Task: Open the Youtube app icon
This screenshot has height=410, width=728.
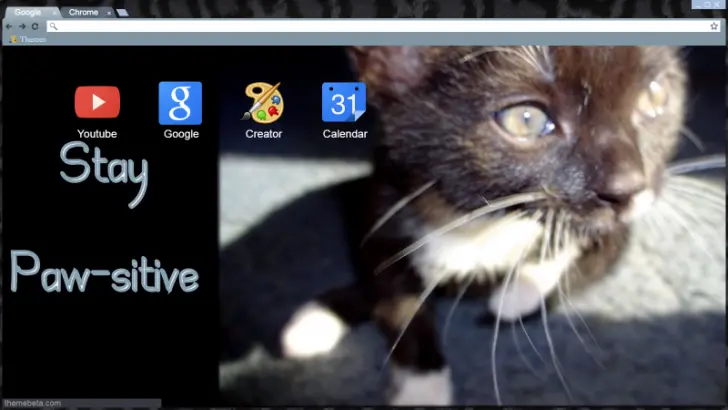Action: click(97, 102)
